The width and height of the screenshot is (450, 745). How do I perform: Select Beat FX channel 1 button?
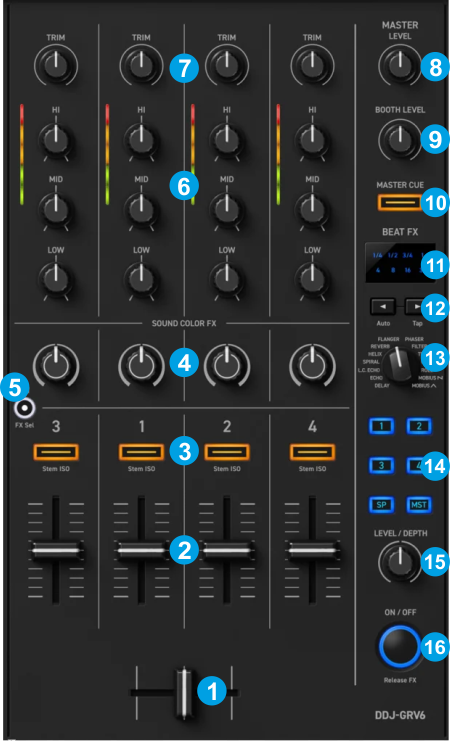(382, 426)
